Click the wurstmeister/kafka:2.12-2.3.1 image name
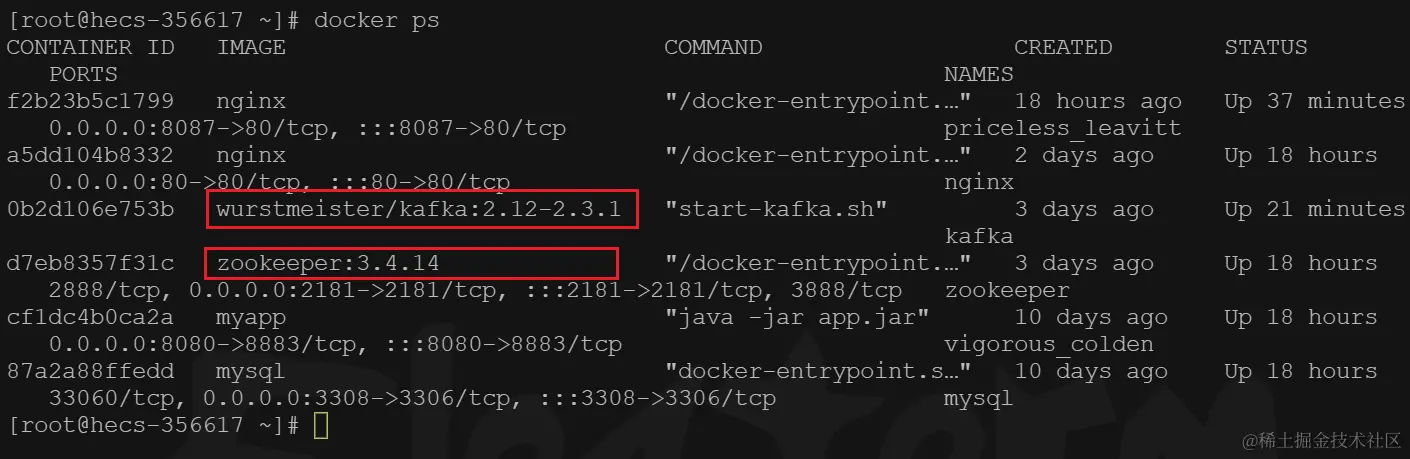Viewport: 1410px width, 459px height. tap(419, 209)
